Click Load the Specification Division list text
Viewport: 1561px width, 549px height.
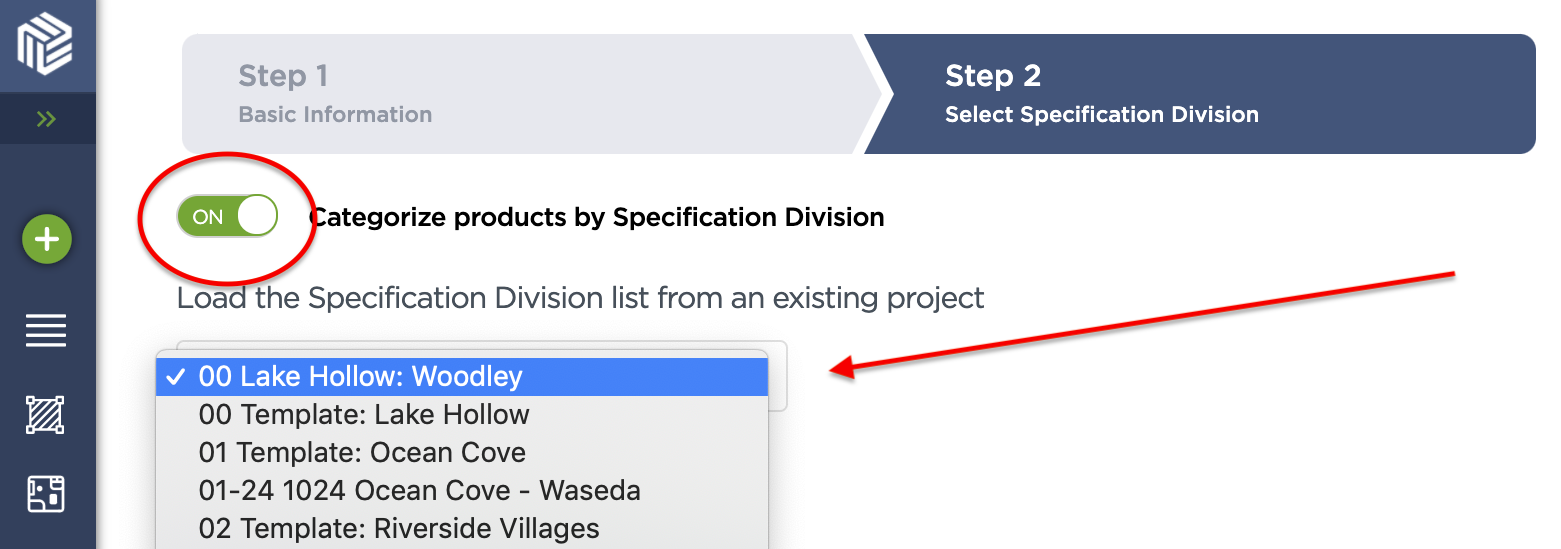(580, 298)
